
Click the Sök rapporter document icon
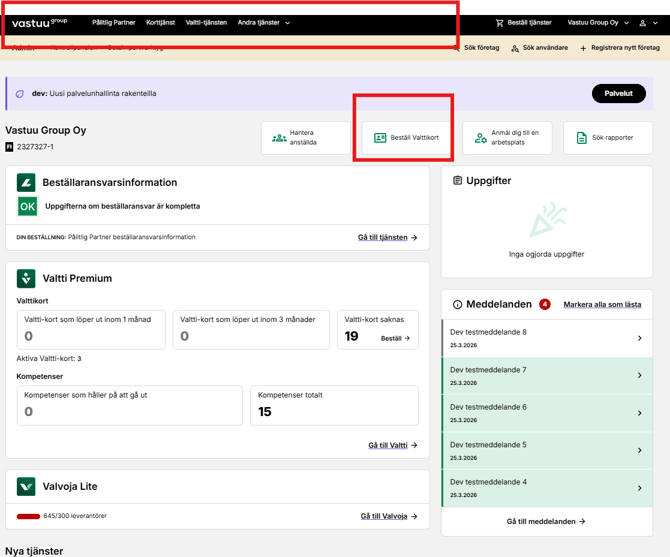(582, 138)
